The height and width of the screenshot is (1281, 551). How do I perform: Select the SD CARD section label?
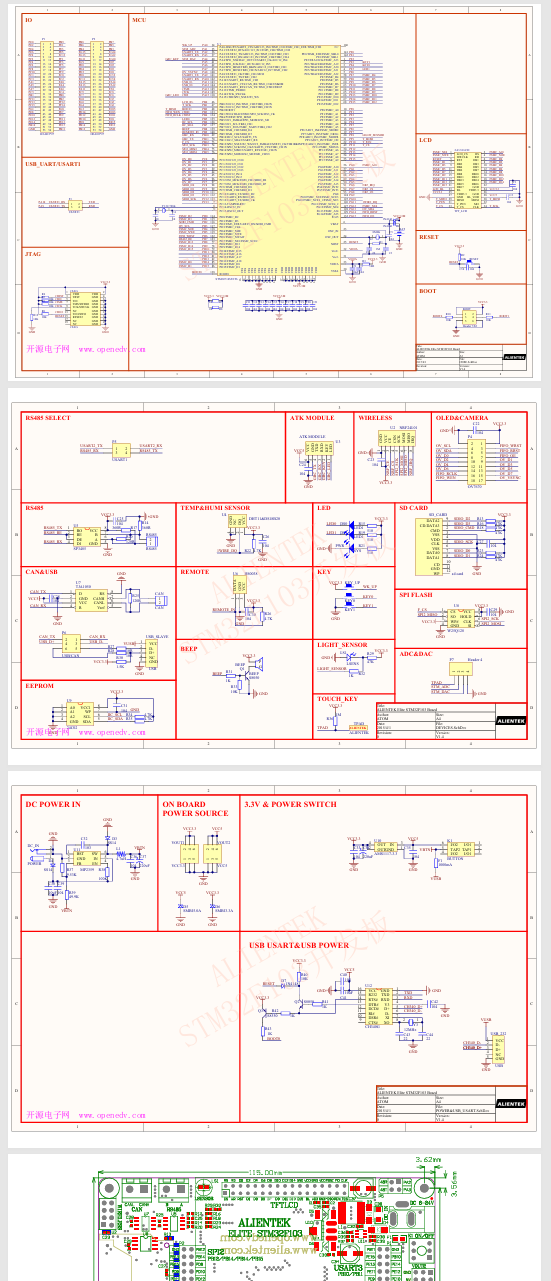[x=413, y=508]
